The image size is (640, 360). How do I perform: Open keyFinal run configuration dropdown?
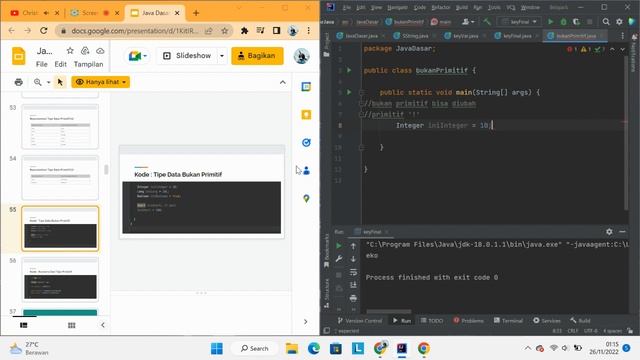[x=520, y=22]
